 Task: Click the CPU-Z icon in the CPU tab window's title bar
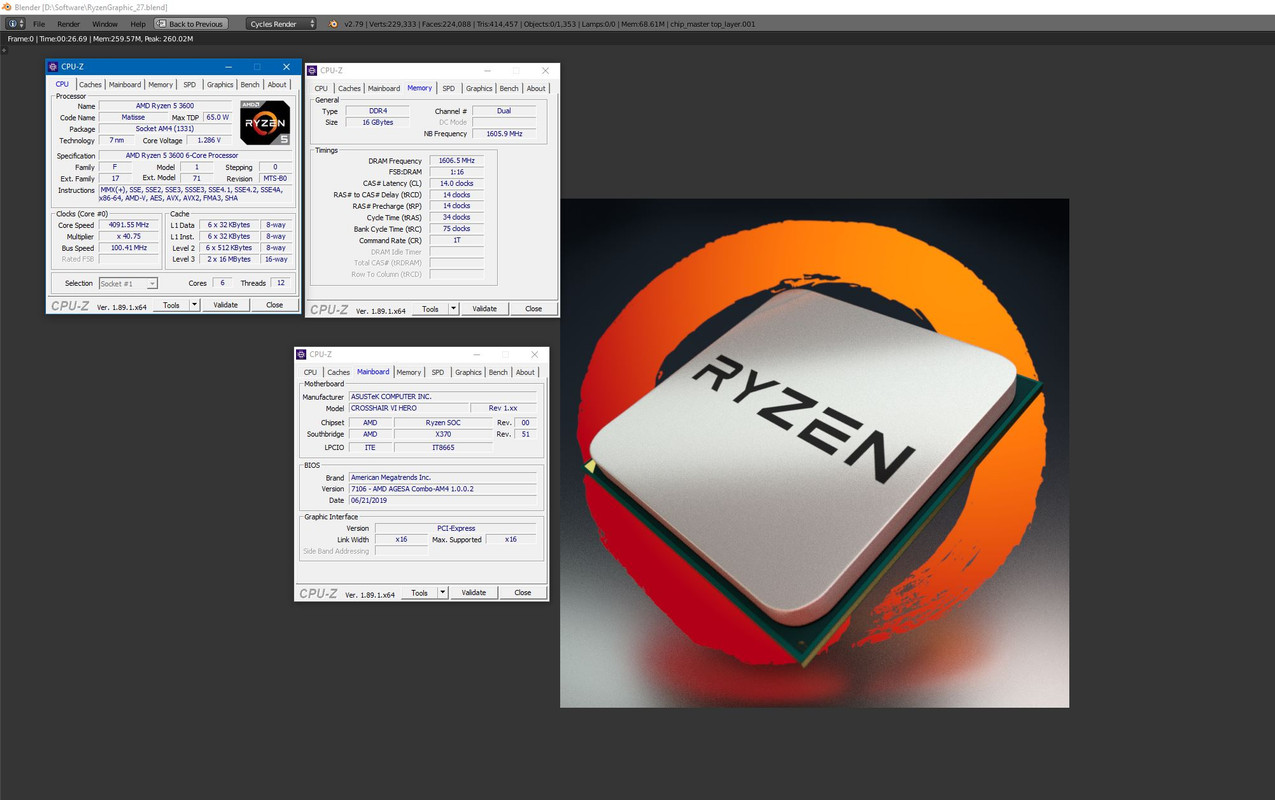tap(53, 67)
